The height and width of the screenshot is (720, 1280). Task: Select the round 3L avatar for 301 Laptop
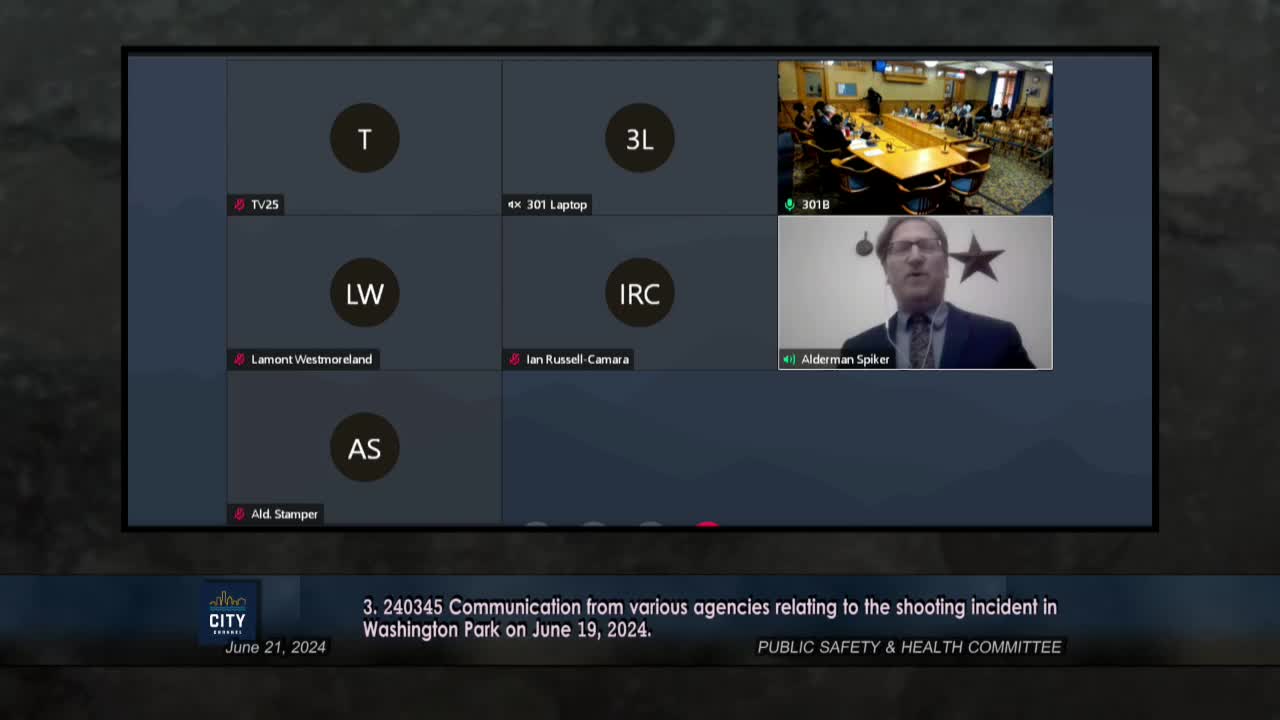coord(639,138)
